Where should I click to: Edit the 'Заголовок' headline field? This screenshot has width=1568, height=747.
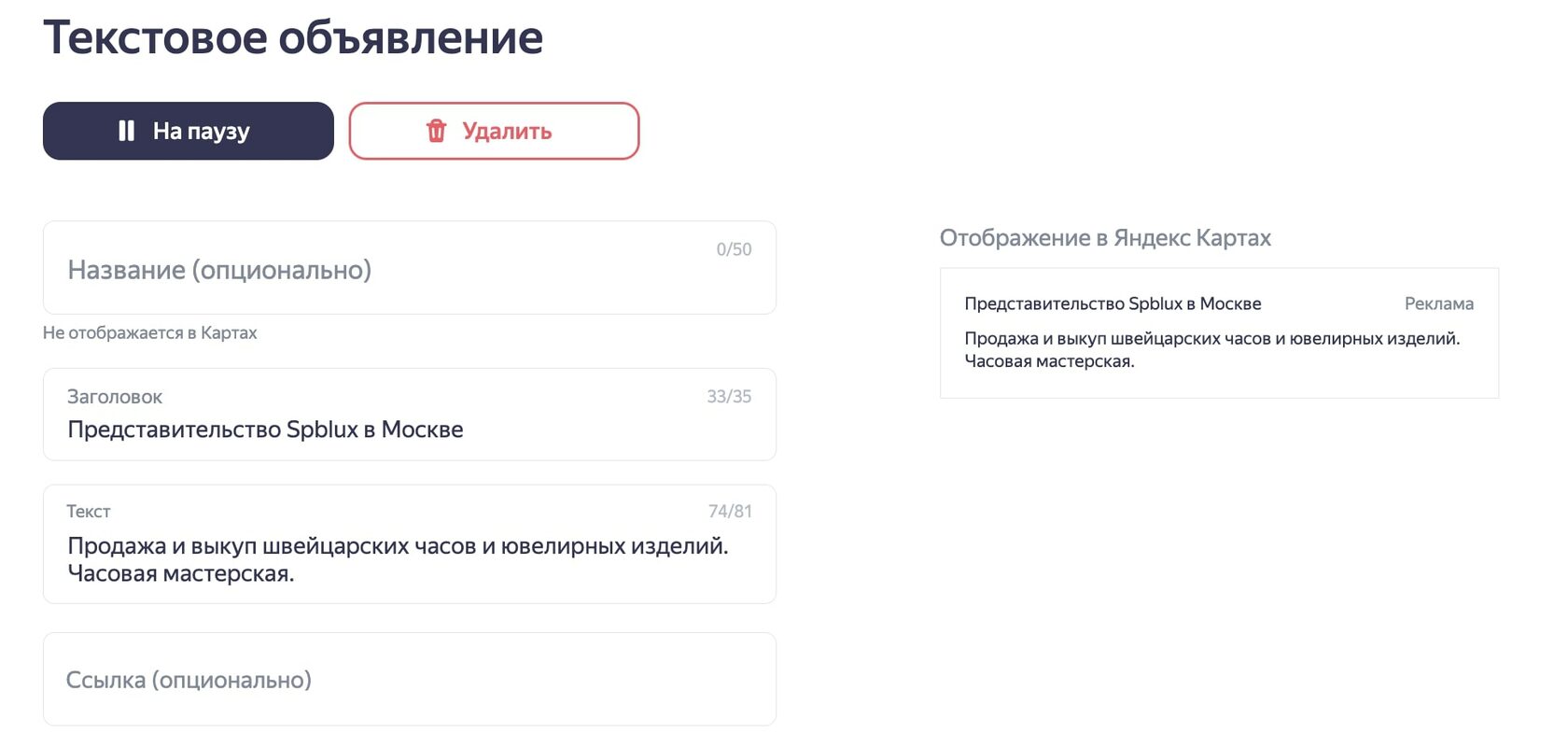click(410, 415)
